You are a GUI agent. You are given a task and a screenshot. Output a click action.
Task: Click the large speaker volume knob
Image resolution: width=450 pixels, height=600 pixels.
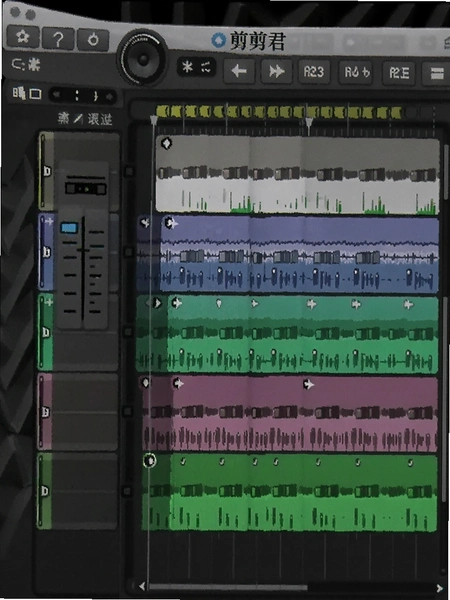[143, 59]
